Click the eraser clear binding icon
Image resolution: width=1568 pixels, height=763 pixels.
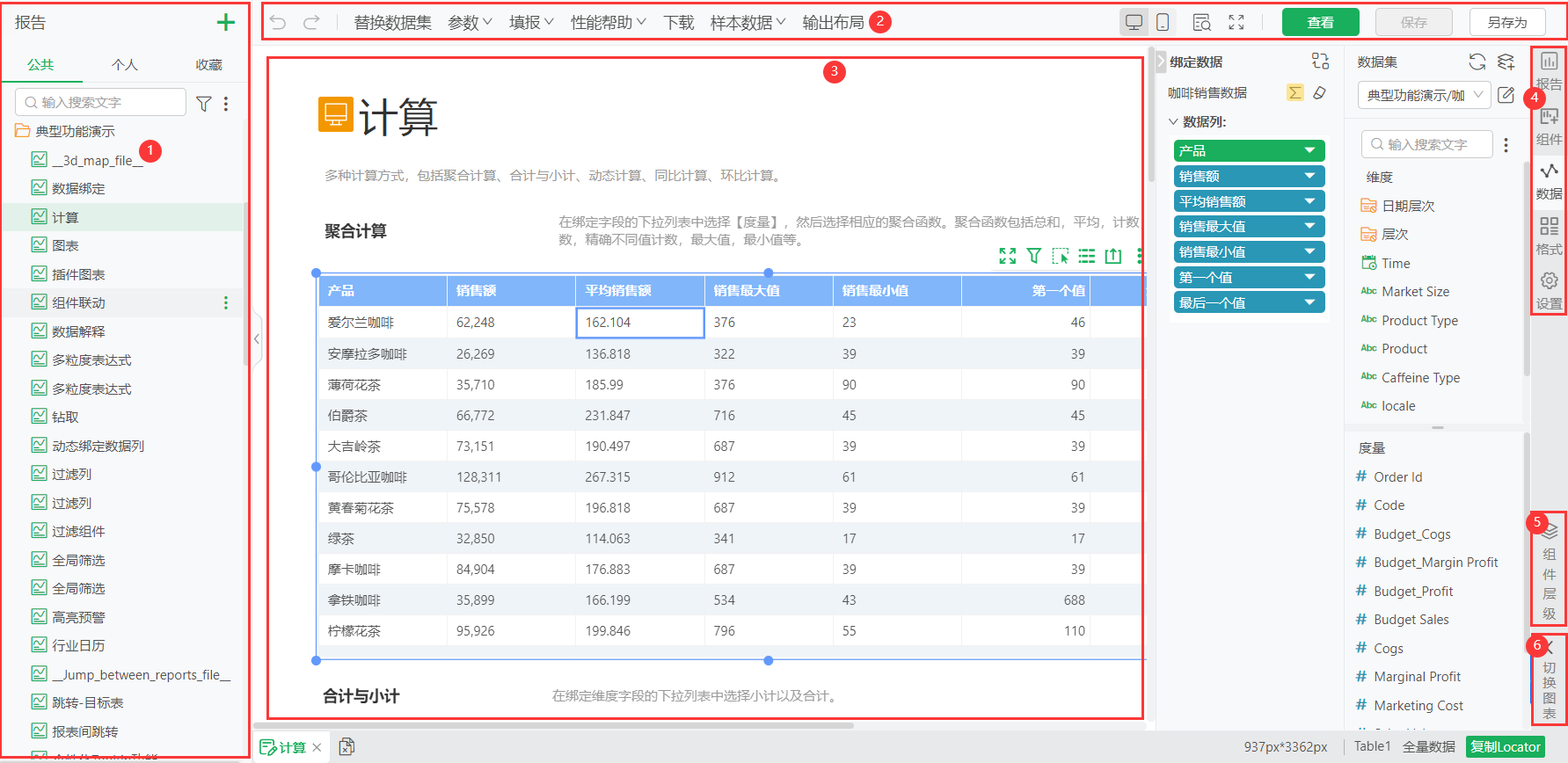coord(1320,92)
